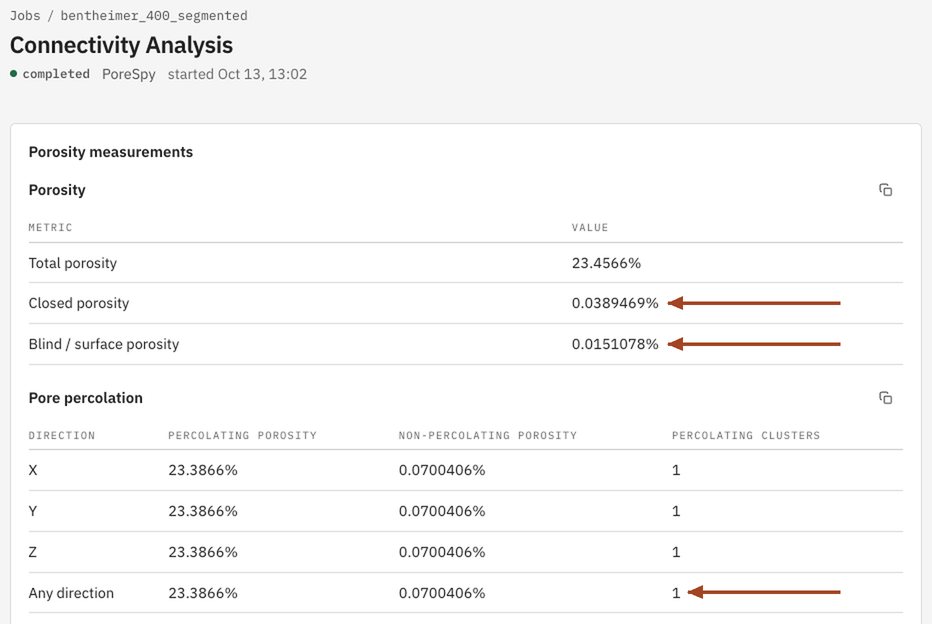
Task: Select the 'Total porosity' metric label
Action: click(73, 263)
